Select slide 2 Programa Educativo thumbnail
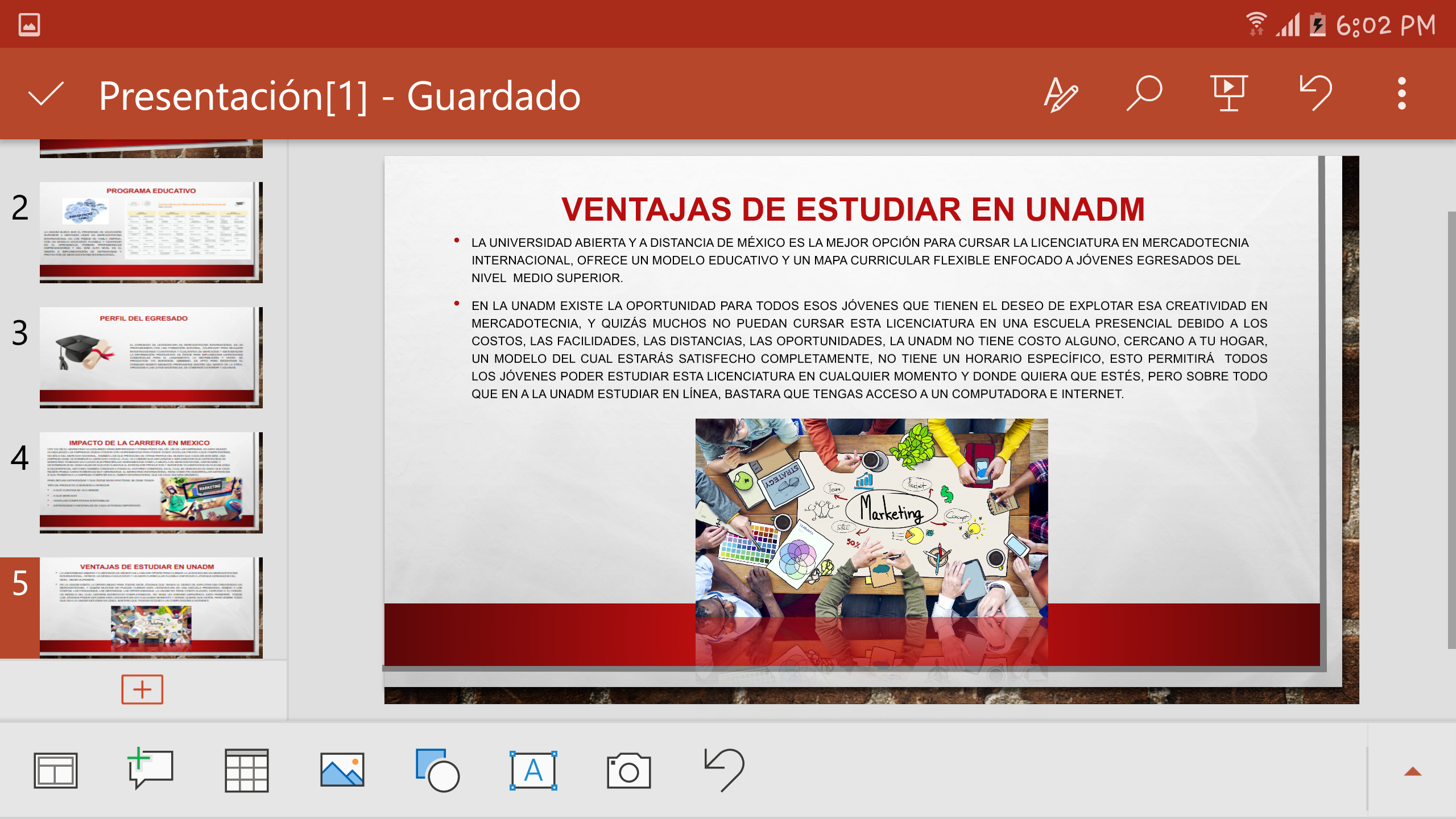 click(x=151, y=232)
